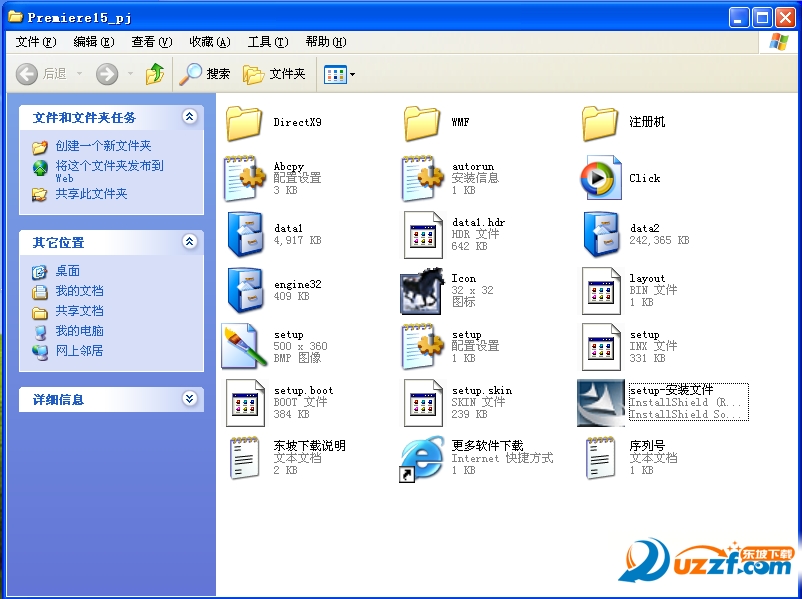Select the setup 配置设置 file icon

tap(422, 346)
